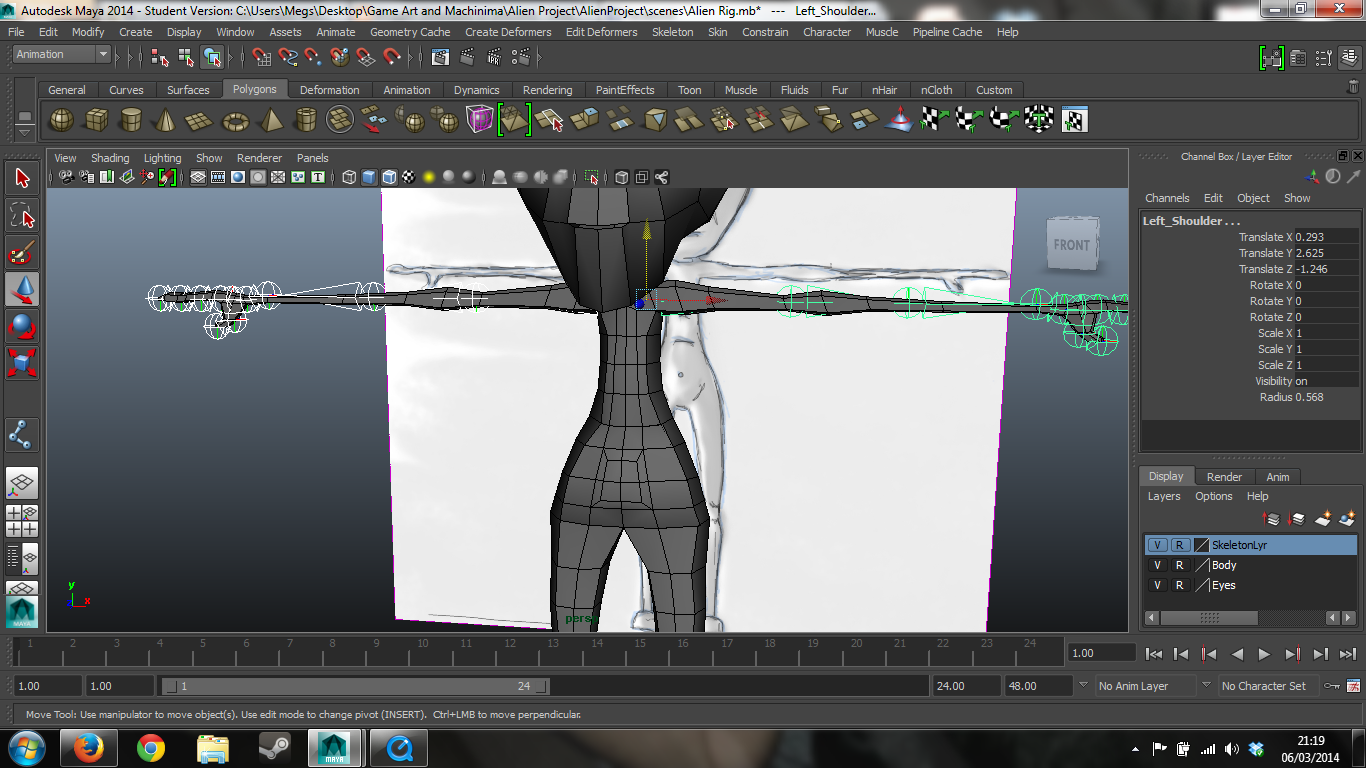
Task: Create a polygon sphere from the Polygons shelf
Action: click(61, 119)
